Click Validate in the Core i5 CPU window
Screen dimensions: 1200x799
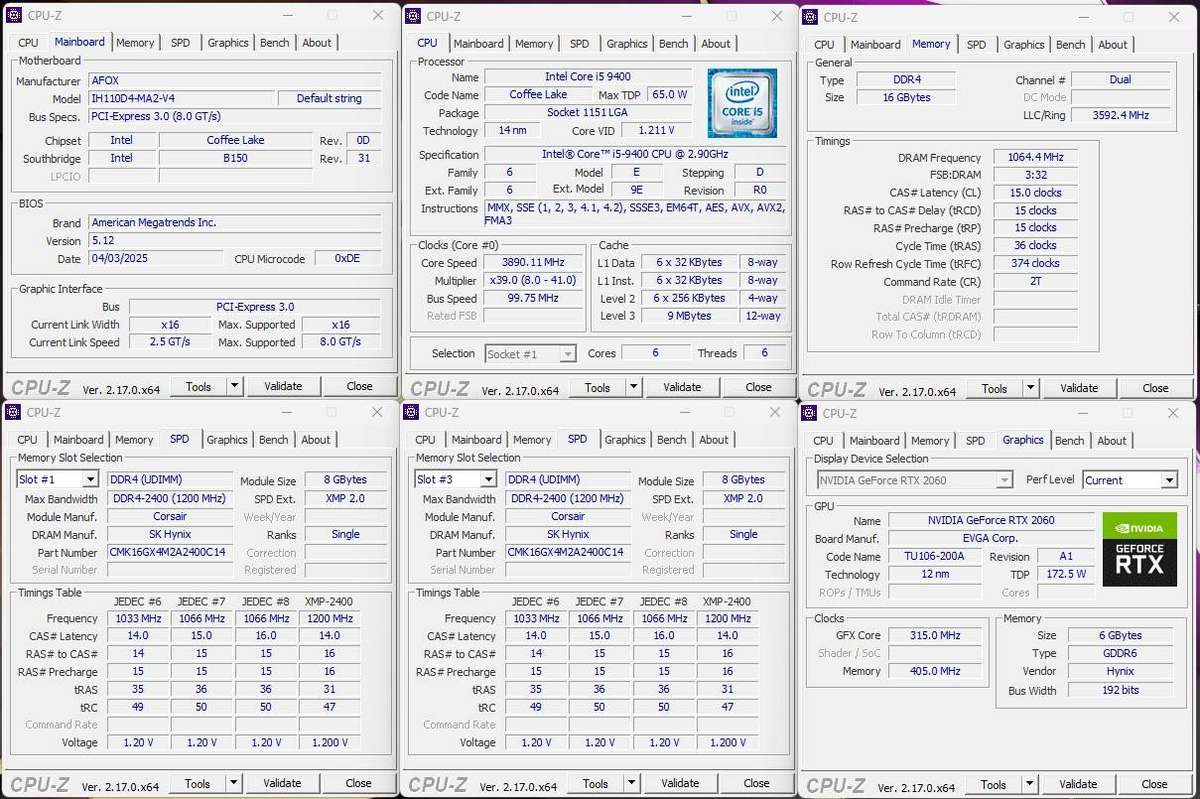click(x=682, y=387)
